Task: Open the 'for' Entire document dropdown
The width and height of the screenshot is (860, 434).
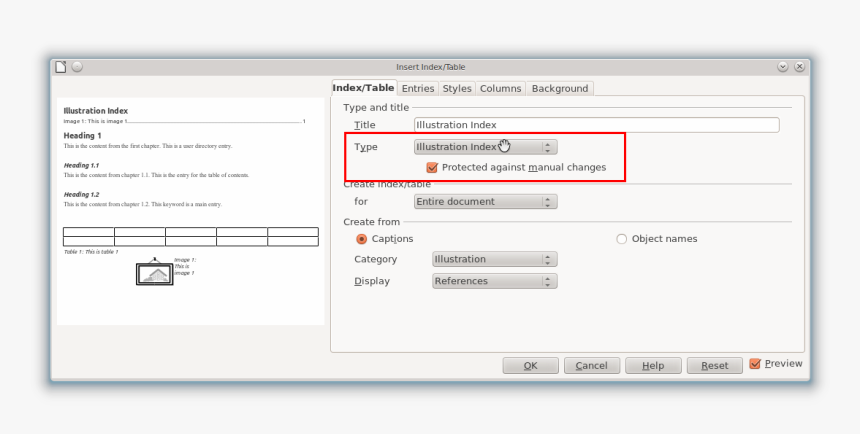Action: [485, 201]
